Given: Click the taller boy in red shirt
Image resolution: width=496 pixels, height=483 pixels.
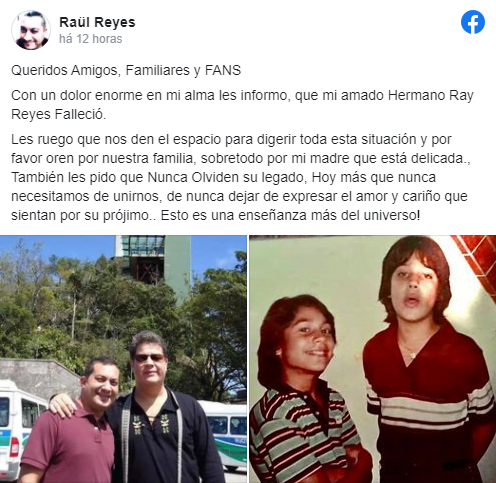Looking at the screenshot, I should tap(428, 360).
